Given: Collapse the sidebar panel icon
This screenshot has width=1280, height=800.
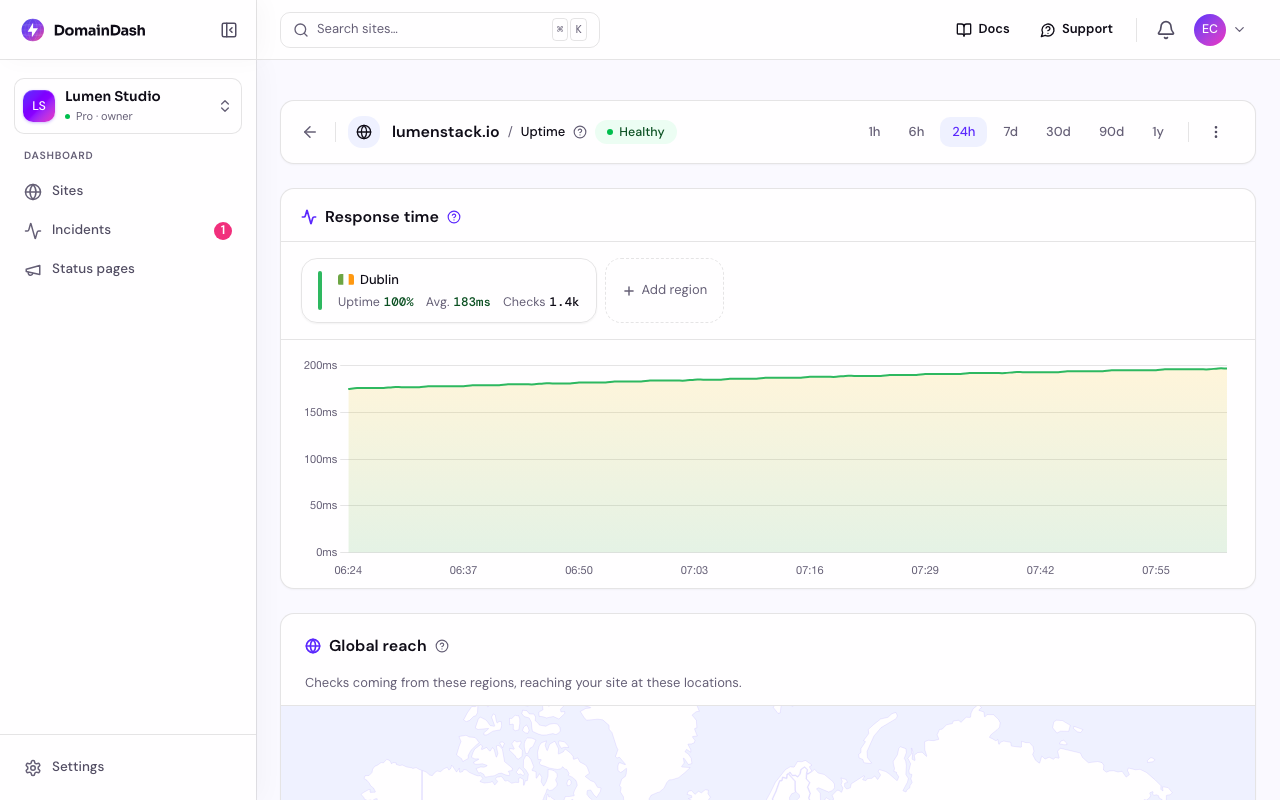Looking at the screenshot, I should pos(229,30).
